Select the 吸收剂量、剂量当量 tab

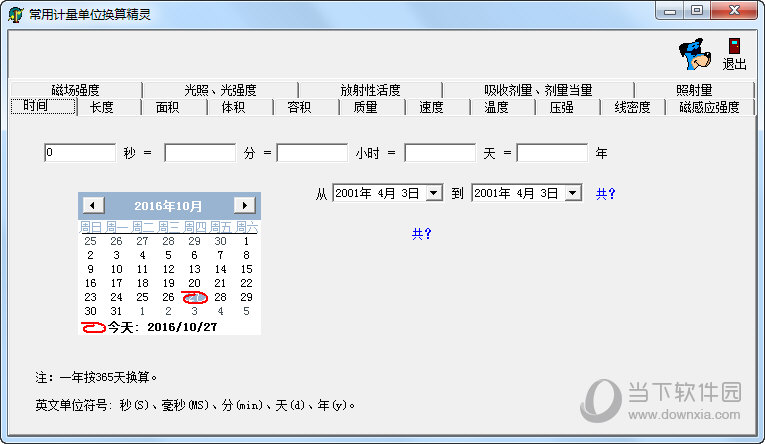pyautogui.click(x=538, y=90)
